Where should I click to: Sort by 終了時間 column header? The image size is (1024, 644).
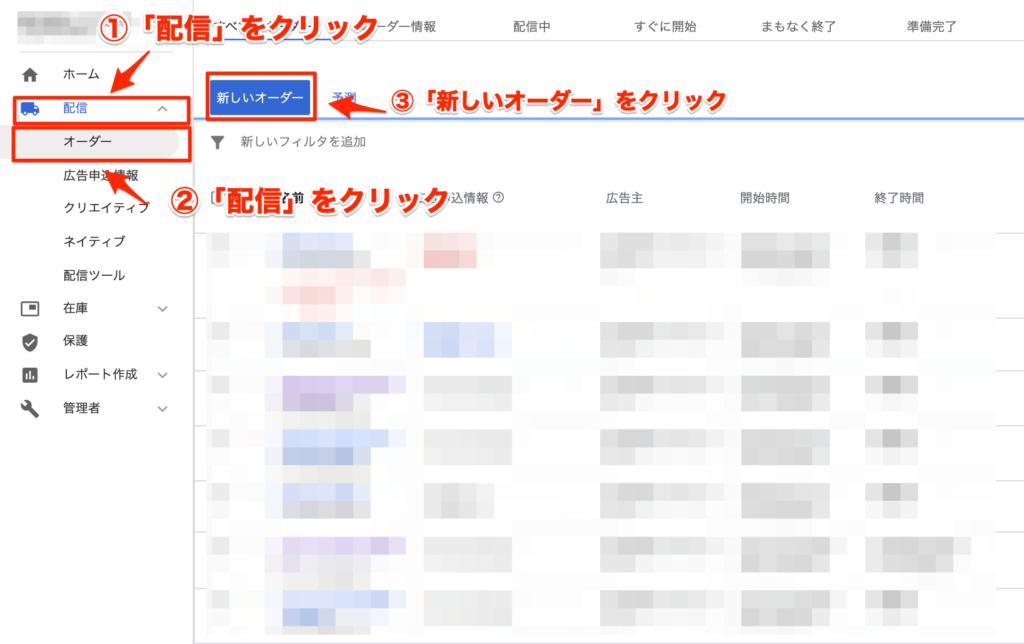[899, 198]
